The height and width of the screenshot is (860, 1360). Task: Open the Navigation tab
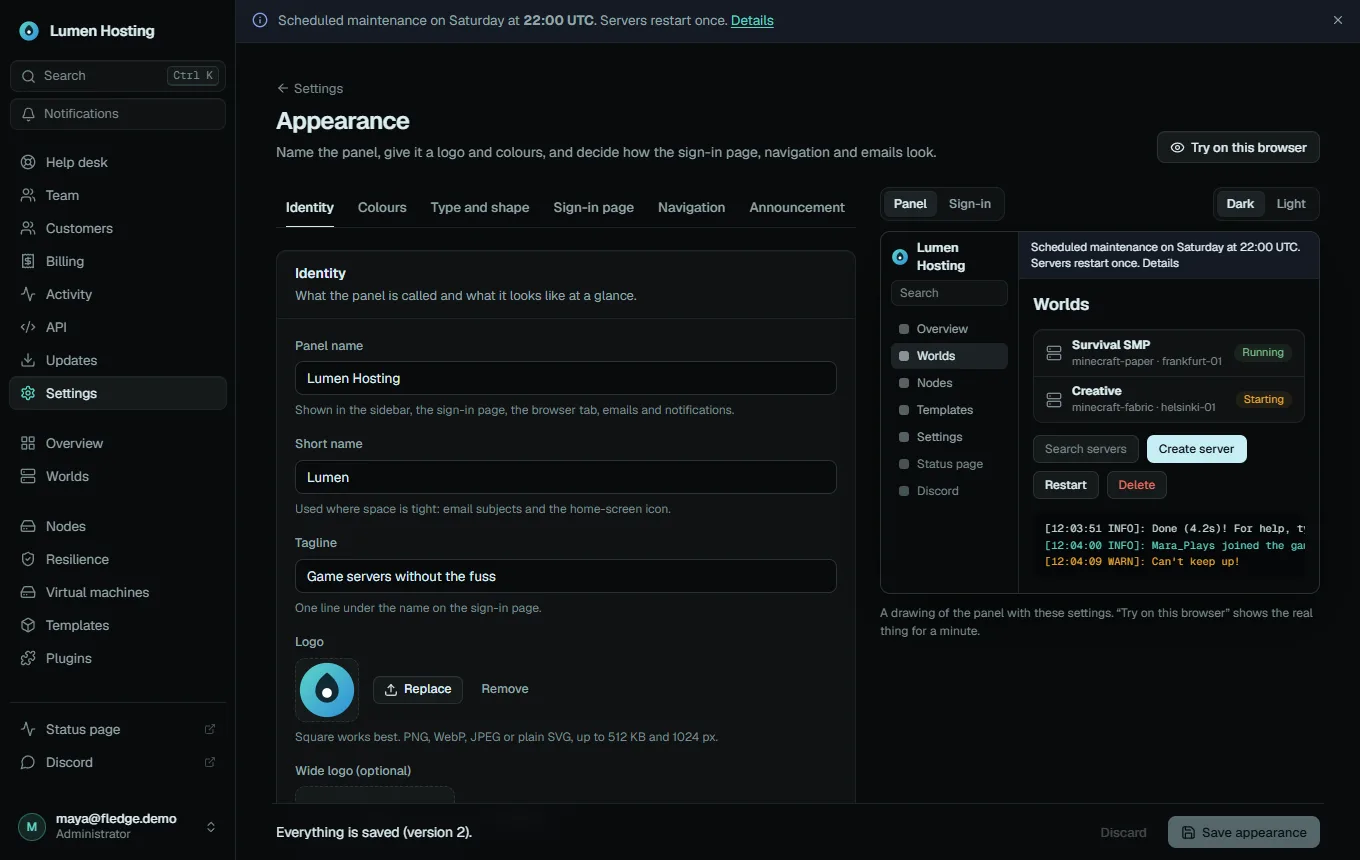[691, 207]
